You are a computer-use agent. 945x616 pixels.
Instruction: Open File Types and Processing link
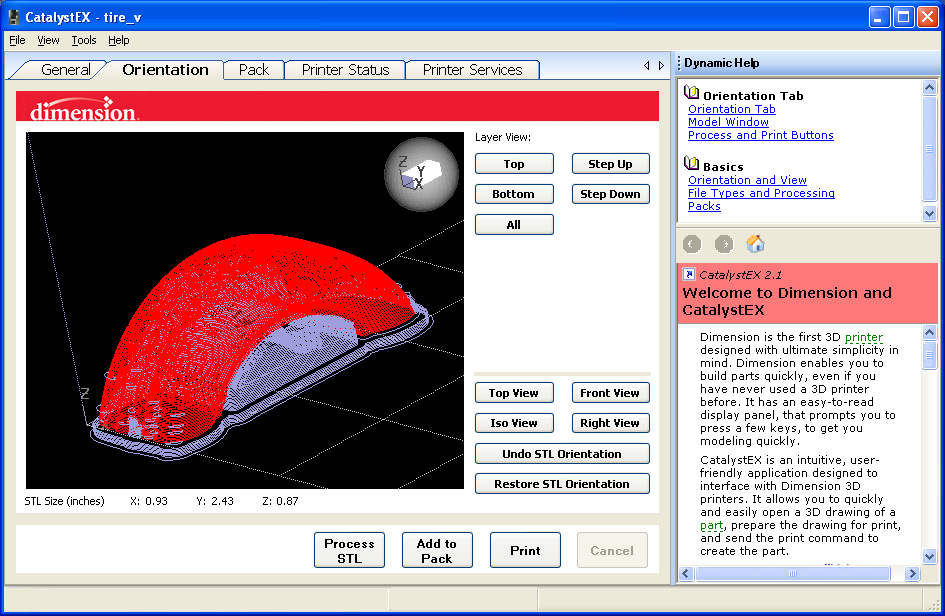pyautogui.click(x=761, y=193)
